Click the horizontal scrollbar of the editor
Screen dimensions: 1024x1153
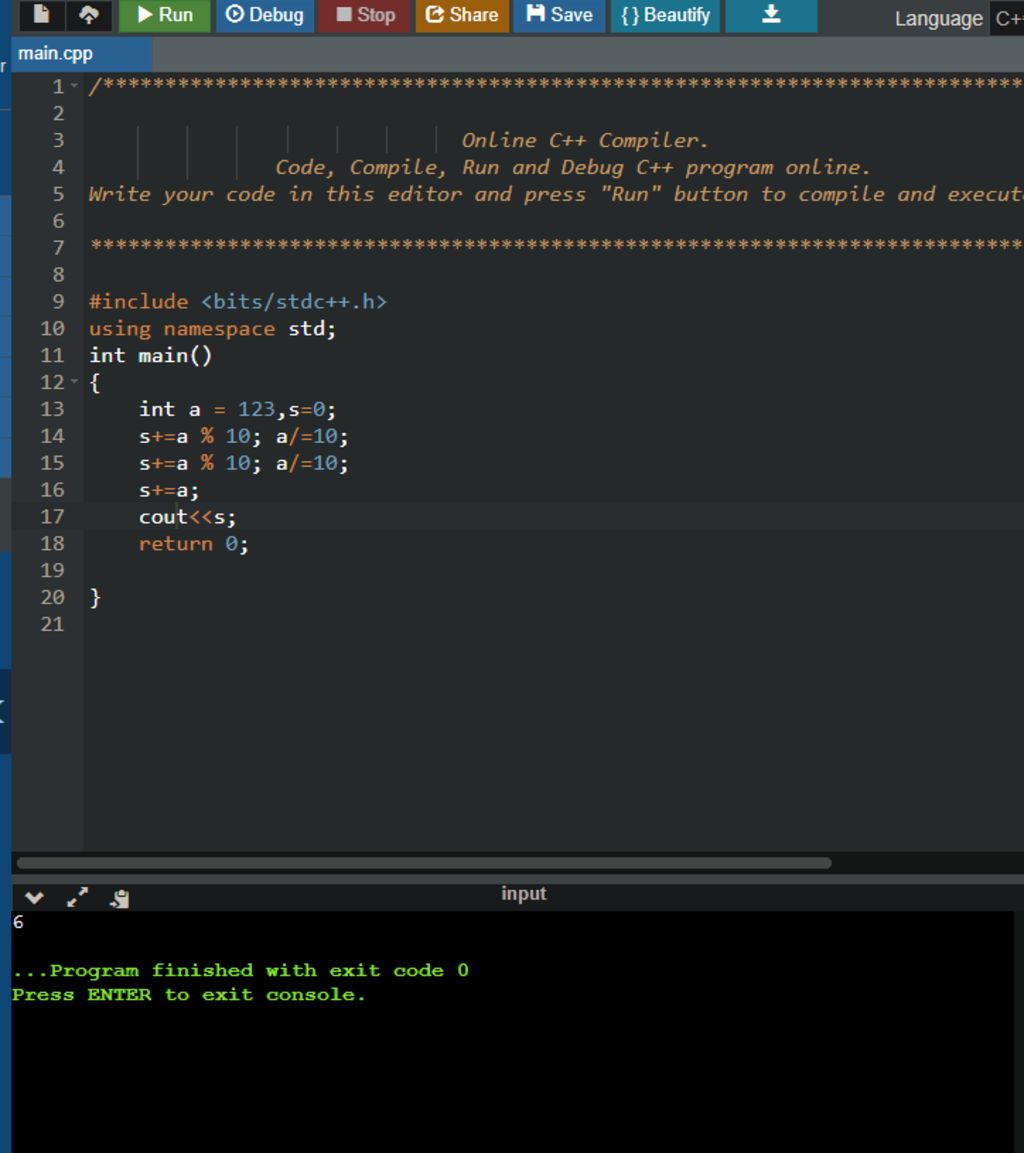(424, 863)
